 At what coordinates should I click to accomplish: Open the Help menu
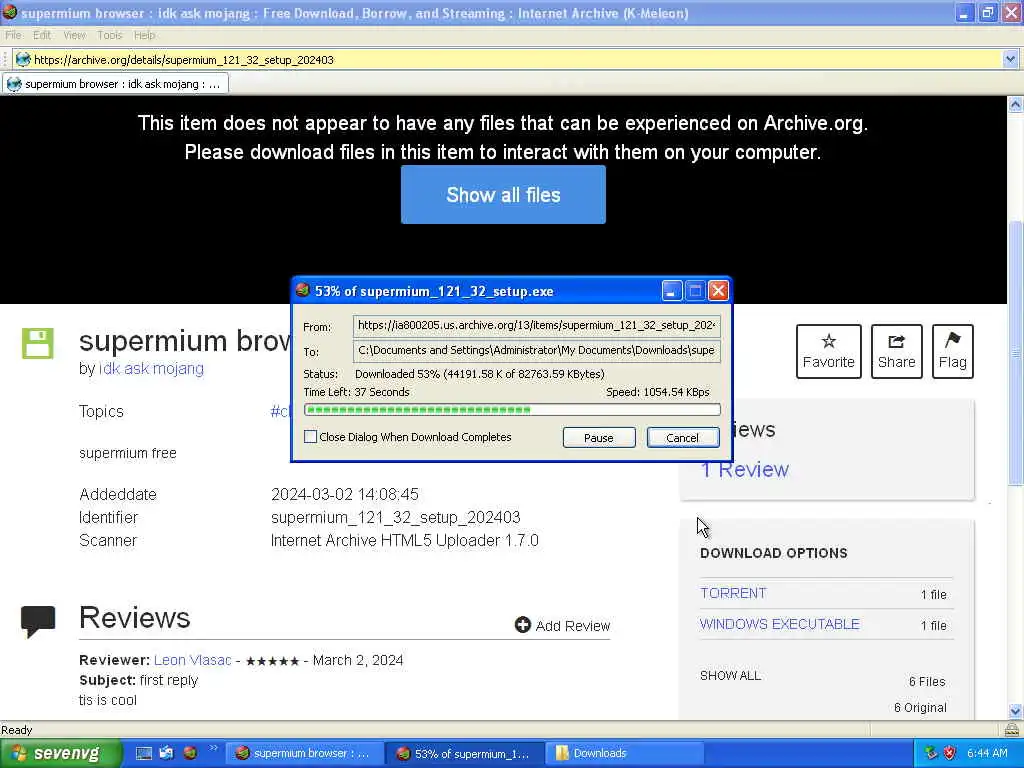point(144,35)
